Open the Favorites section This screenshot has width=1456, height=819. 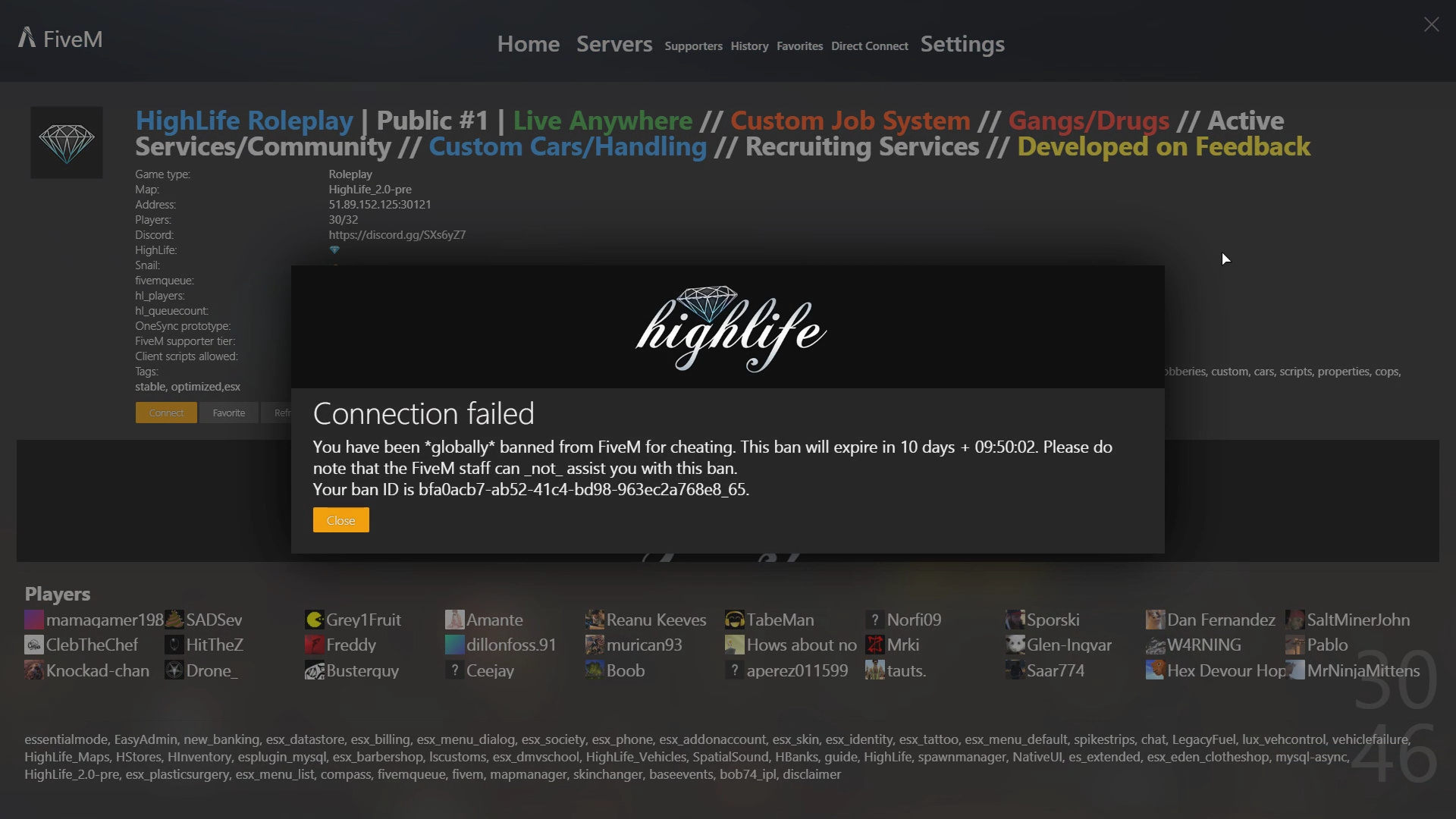point(799,46)
